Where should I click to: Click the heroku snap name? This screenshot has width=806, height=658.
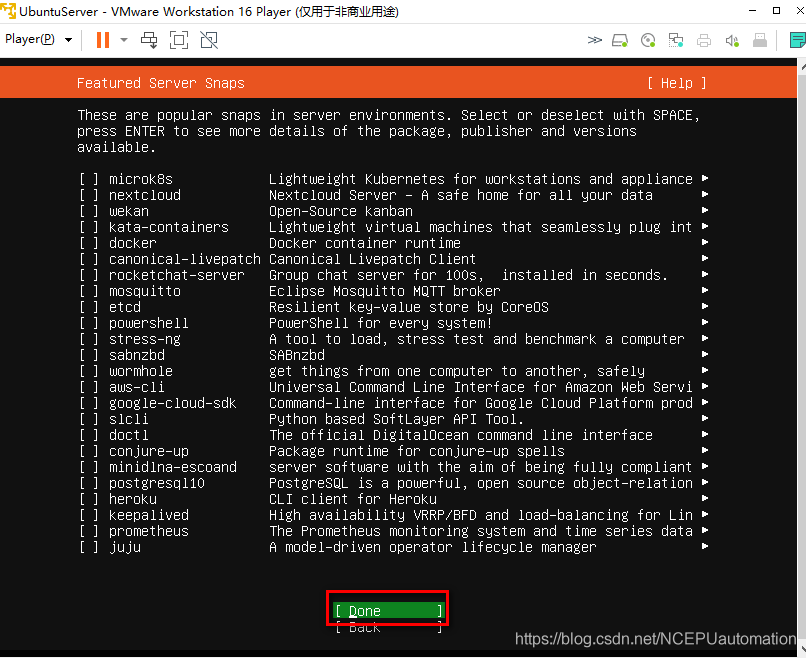pyautogui.click(x=133, y=499)
